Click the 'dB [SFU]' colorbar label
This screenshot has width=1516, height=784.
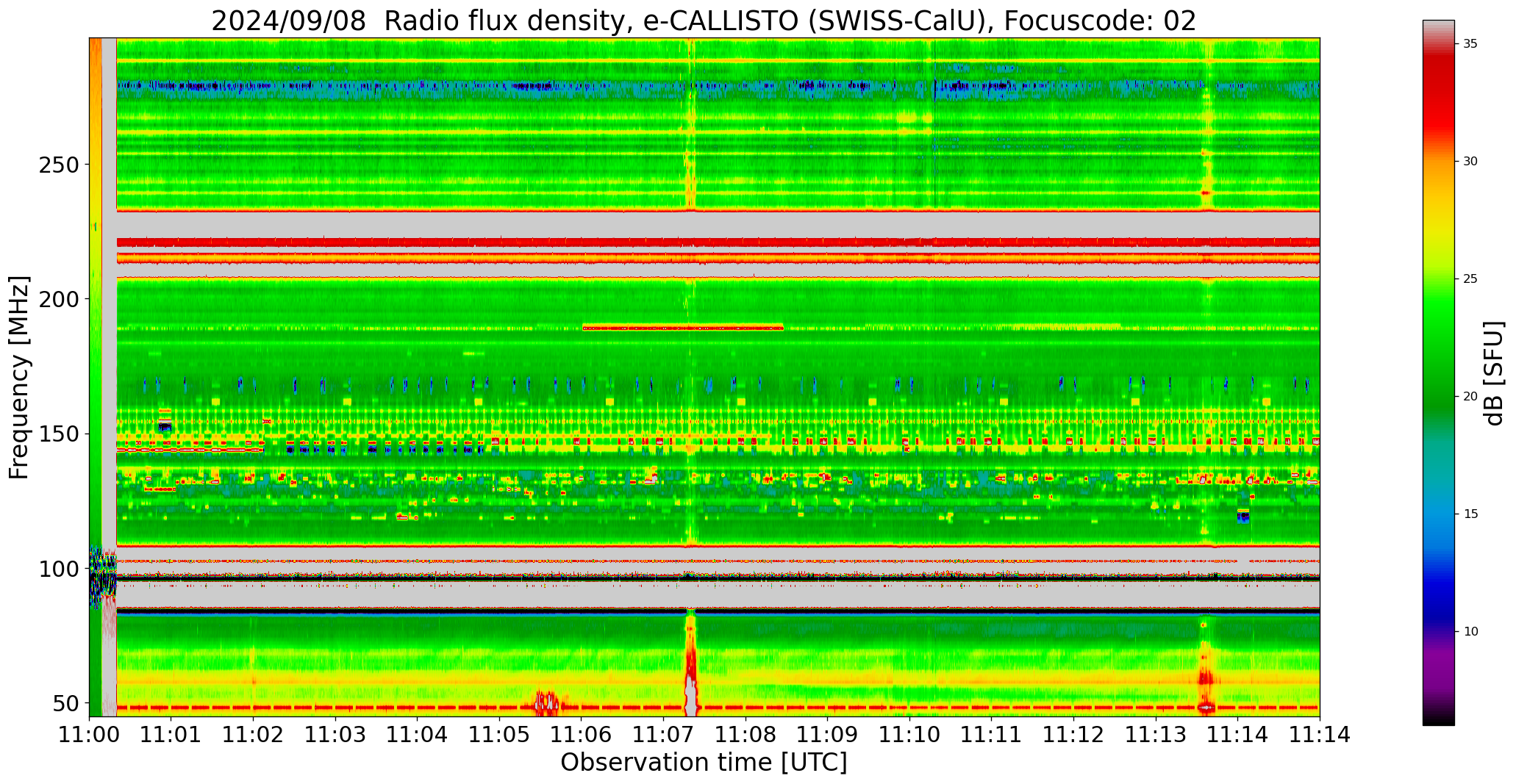(x=1494, y=373)
